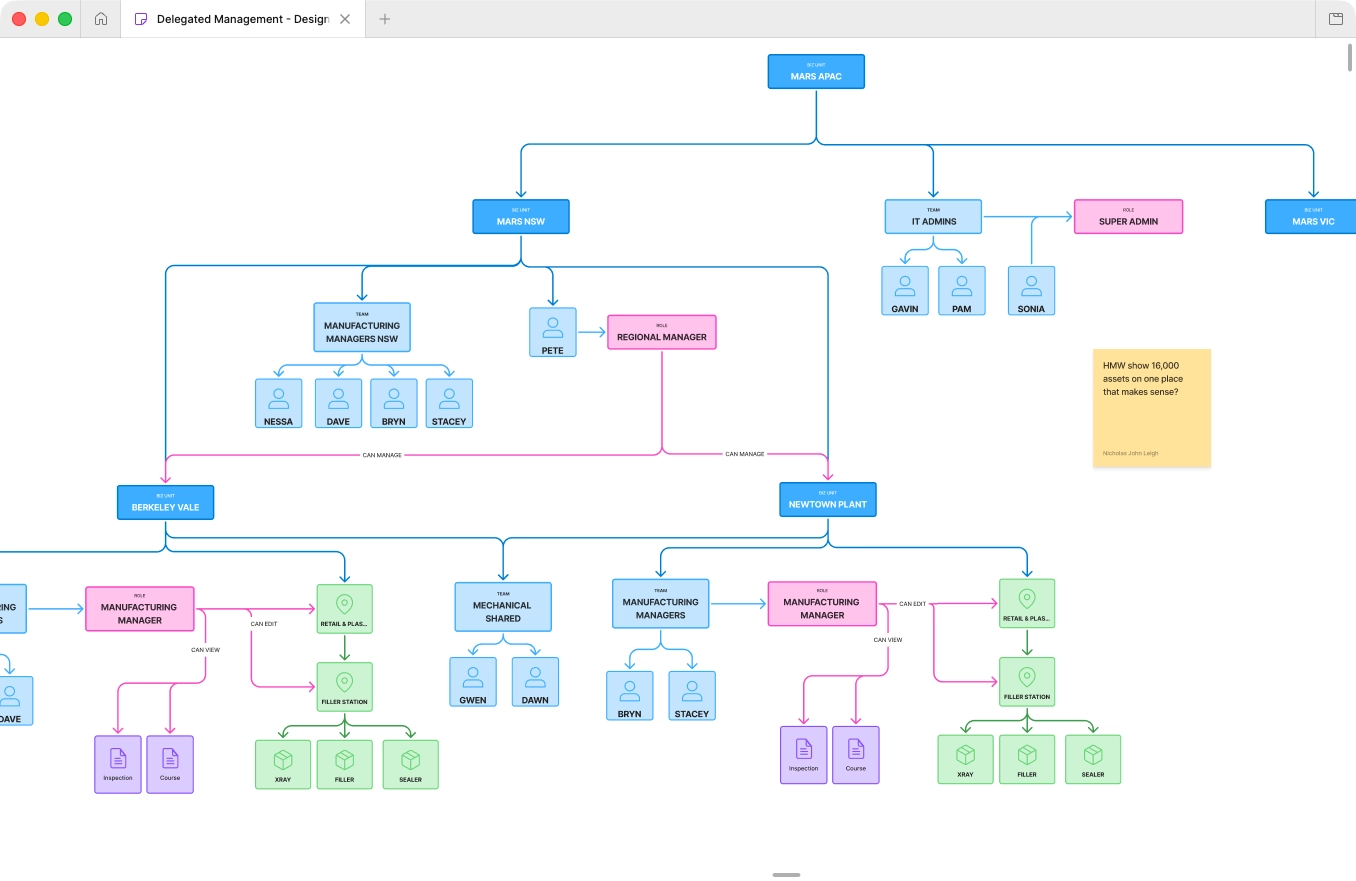1356x881 pixels.
Task: Go to the Home icon in the tab bar
Action: 101,19
